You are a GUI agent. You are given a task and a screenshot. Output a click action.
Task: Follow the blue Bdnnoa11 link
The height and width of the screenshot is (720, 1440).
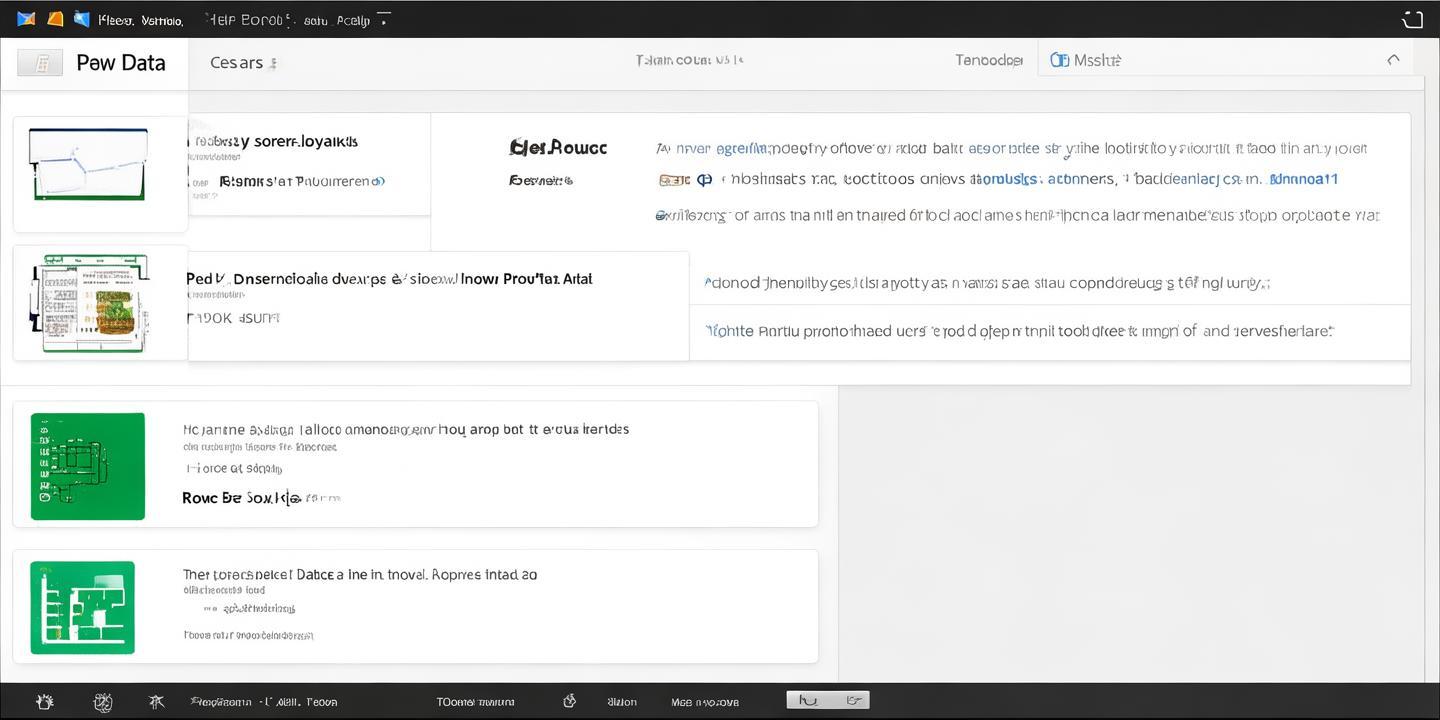coord(1303,178)
